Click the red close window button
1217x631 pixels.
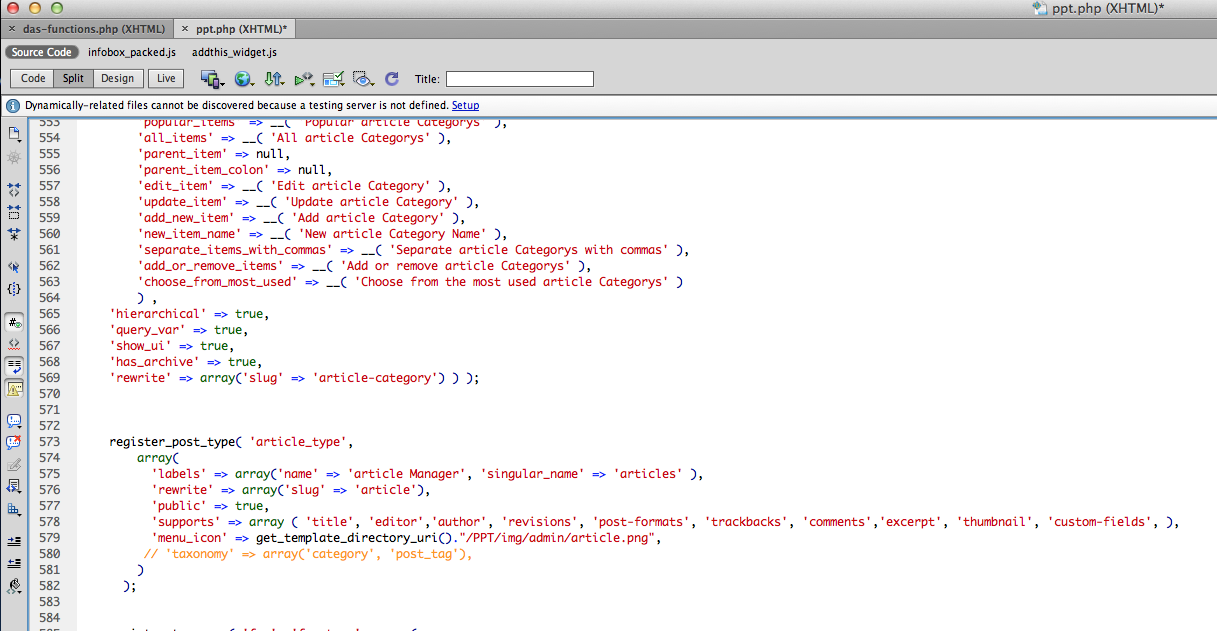coord(11,8)
